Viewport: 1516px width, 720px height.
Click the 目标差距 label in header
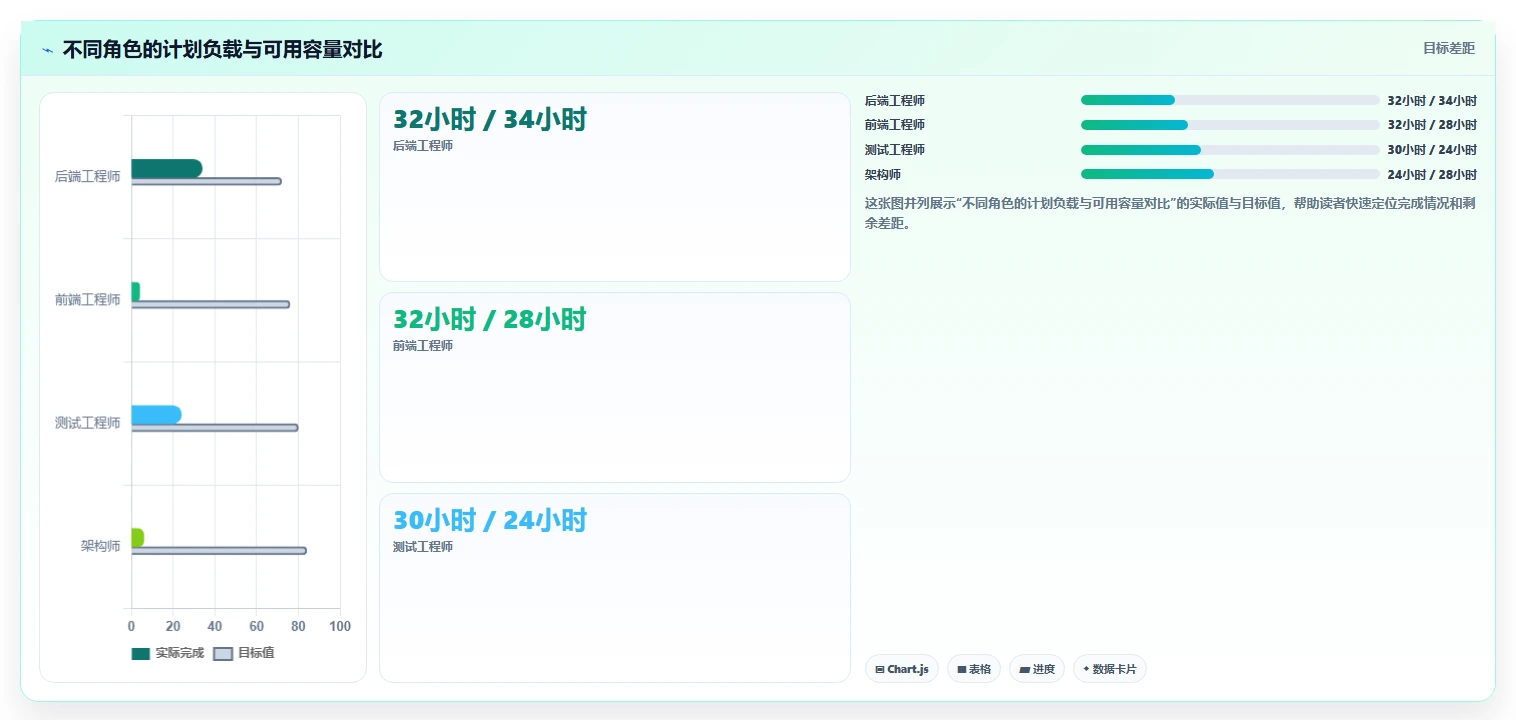pyautogui.click(x=1449, y=48)
